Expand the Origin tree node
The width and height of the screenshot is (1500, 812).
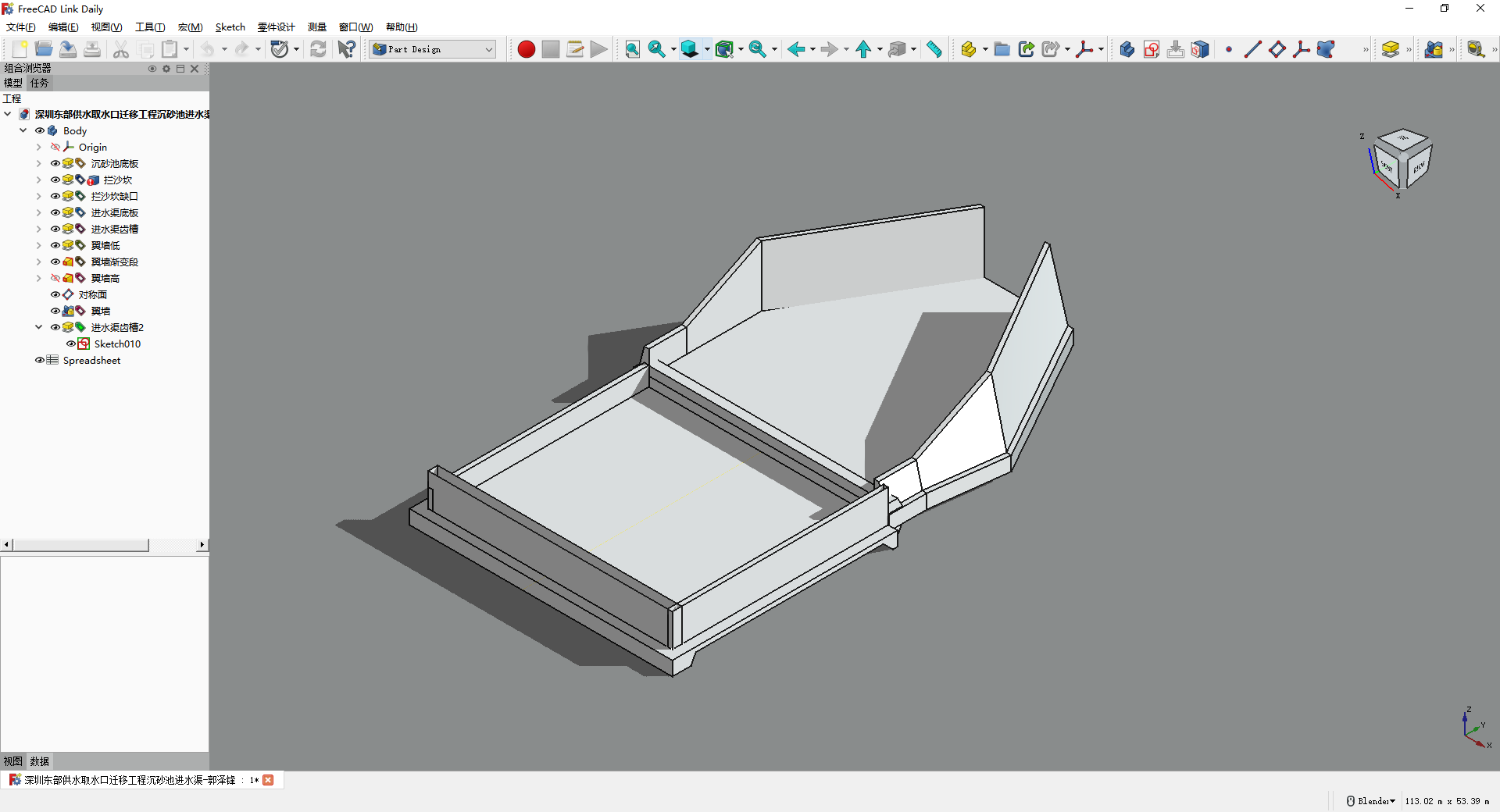point(38,148)
